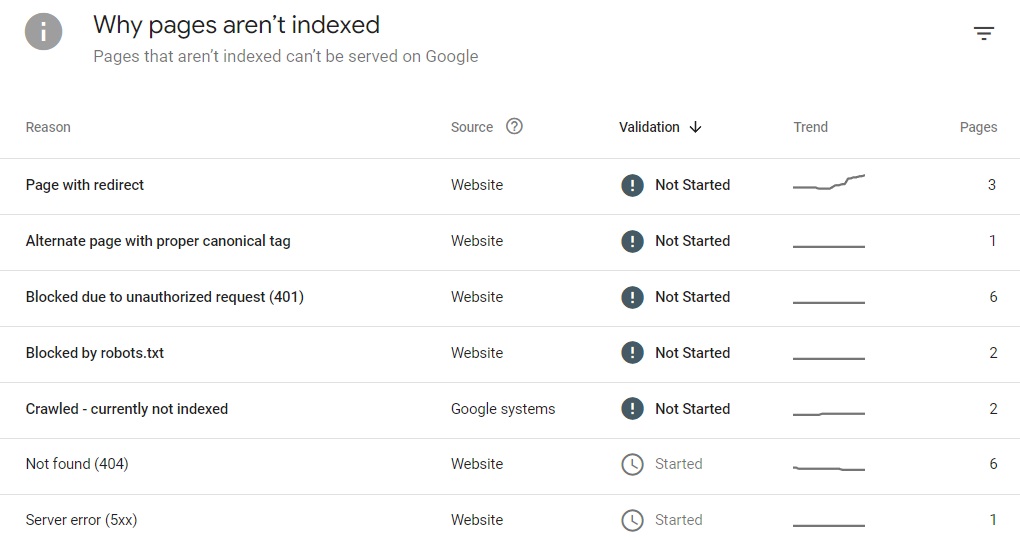
Task: Click the Blocked by robots.txt trend sparkline
Action: (x=829, y=358)
